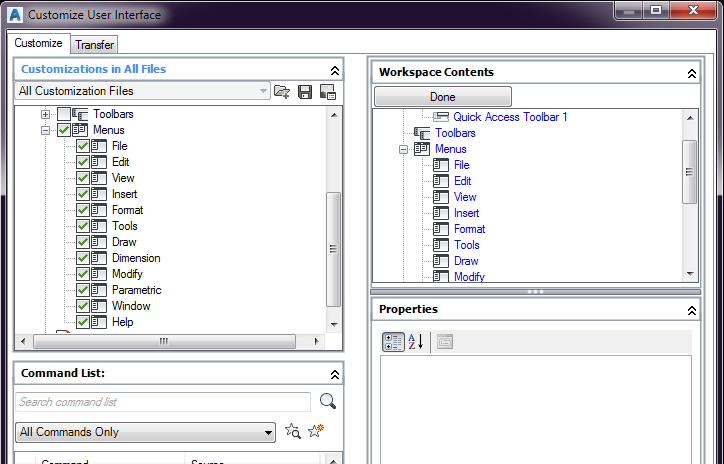Click the Done button
This screenshot has width=724, height=464.
coord(443,96)
